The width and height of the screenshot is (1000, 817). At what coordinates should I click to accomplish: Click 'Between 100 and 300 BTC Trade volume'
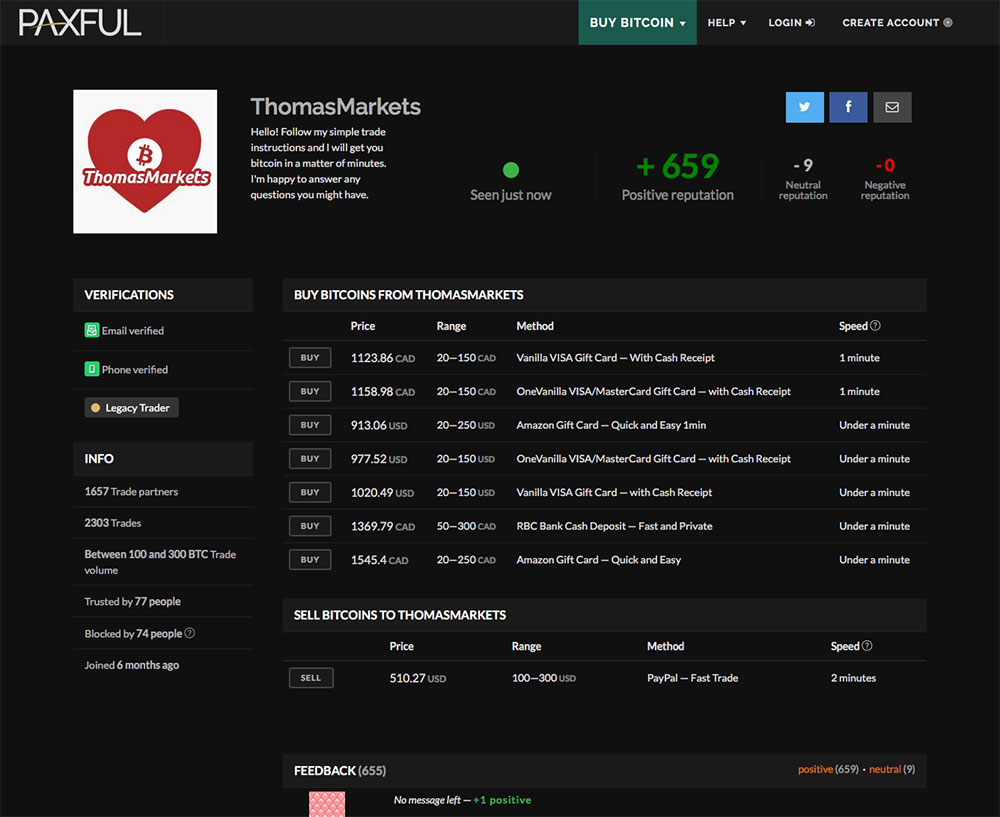[x=163, y=562]
